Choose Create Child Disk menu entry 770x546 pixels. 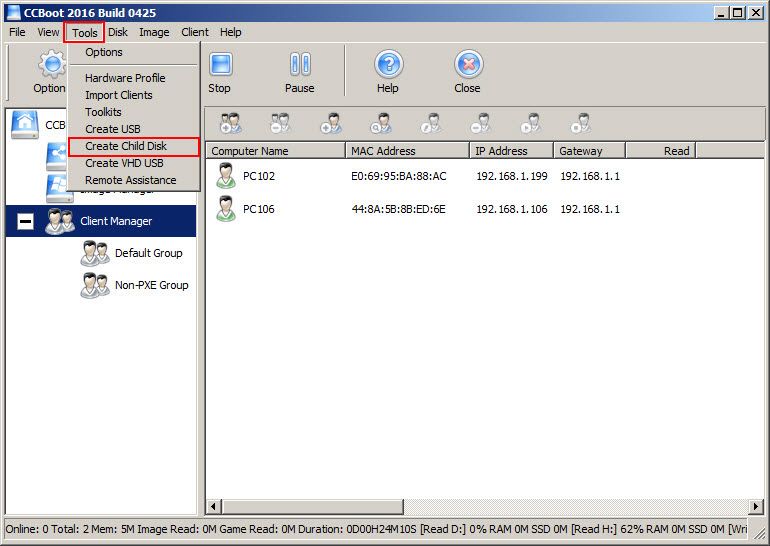(x=134, y=146)
